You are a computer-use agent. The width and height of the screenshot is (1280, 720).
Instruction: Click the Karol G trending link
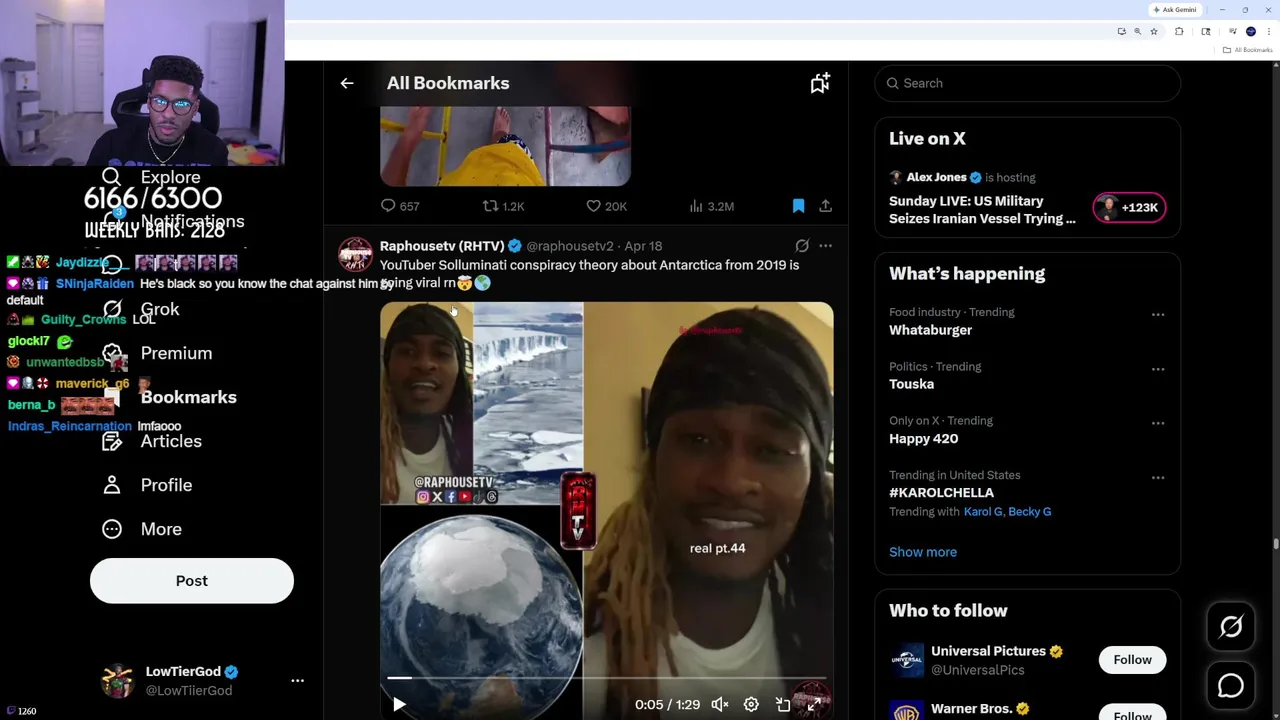[x=983, y=512]
